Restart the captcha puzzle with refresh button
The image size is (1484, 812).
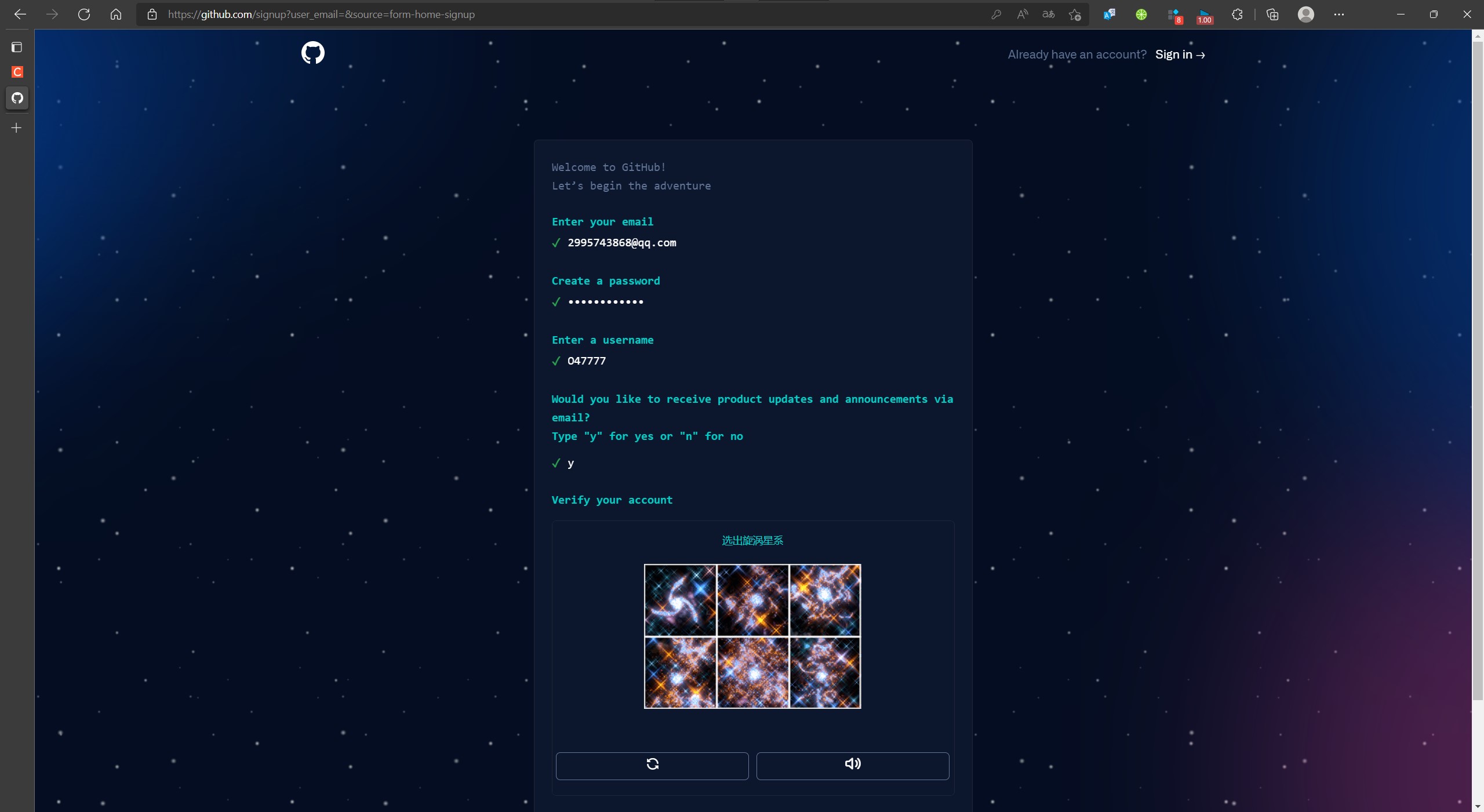[652, 765]
